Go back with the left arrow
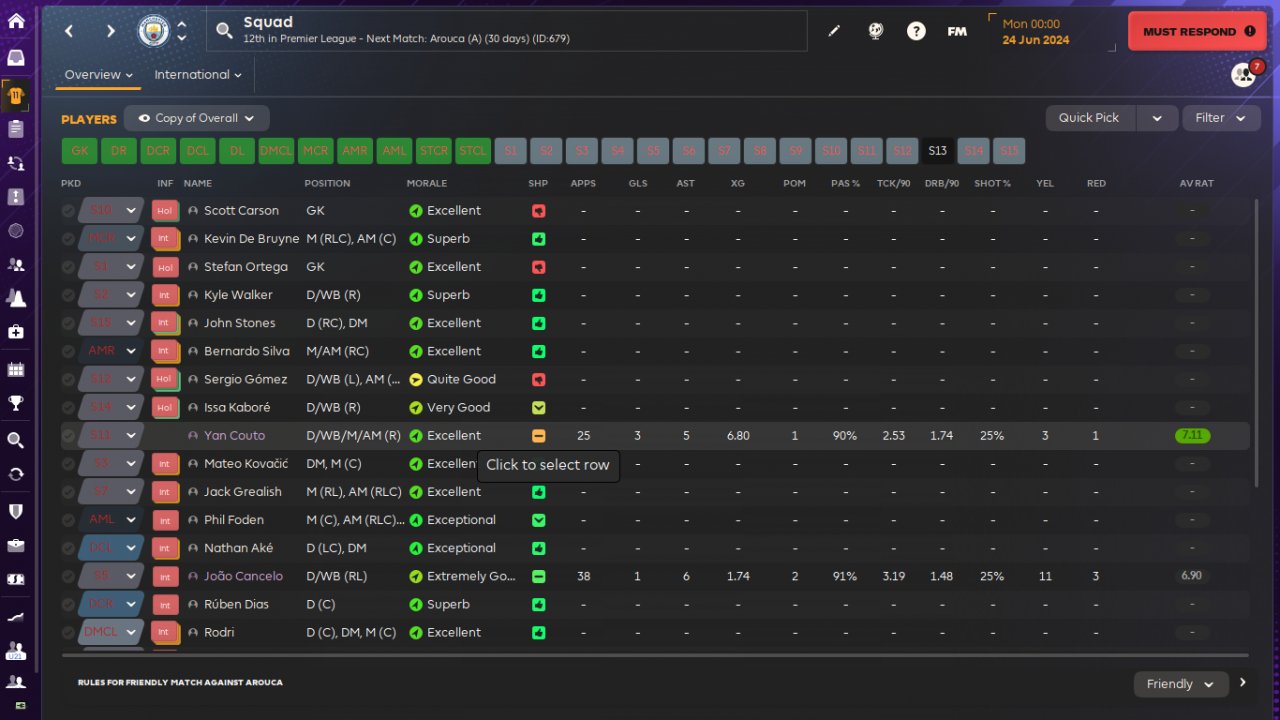Viewport: 1280px width, 720px height. click(x=69, y=31)
